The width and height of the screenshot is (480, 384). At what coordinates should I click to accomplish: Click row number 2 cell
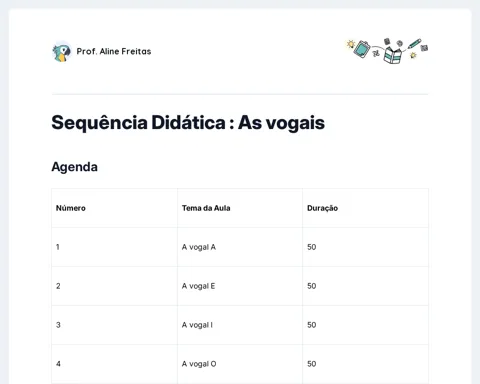(x=114, y=286)
